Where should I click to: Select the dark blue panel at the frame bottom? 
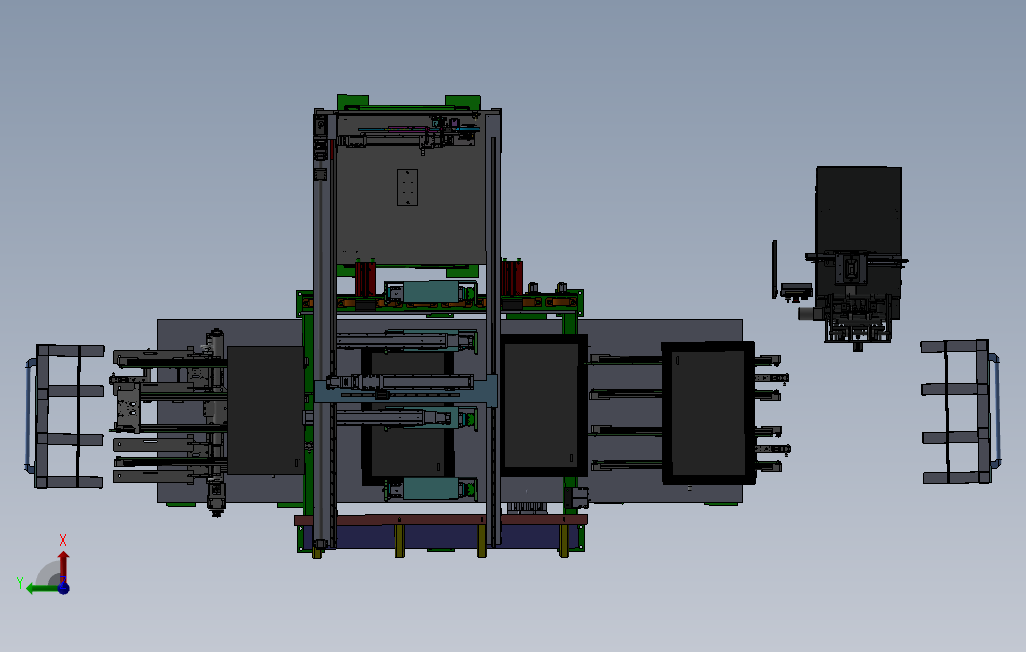tap(440, 537)
